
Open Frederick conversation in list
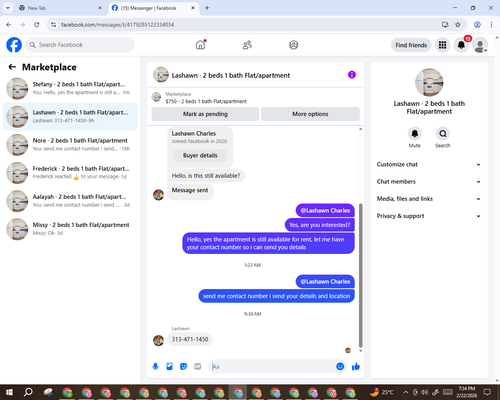[70, 173]
